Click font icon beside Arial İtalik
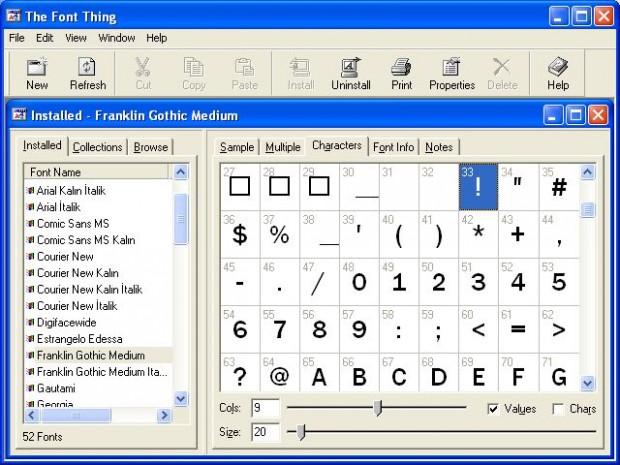The height and width of the screenshot is (465, 620). pos(30,207)
